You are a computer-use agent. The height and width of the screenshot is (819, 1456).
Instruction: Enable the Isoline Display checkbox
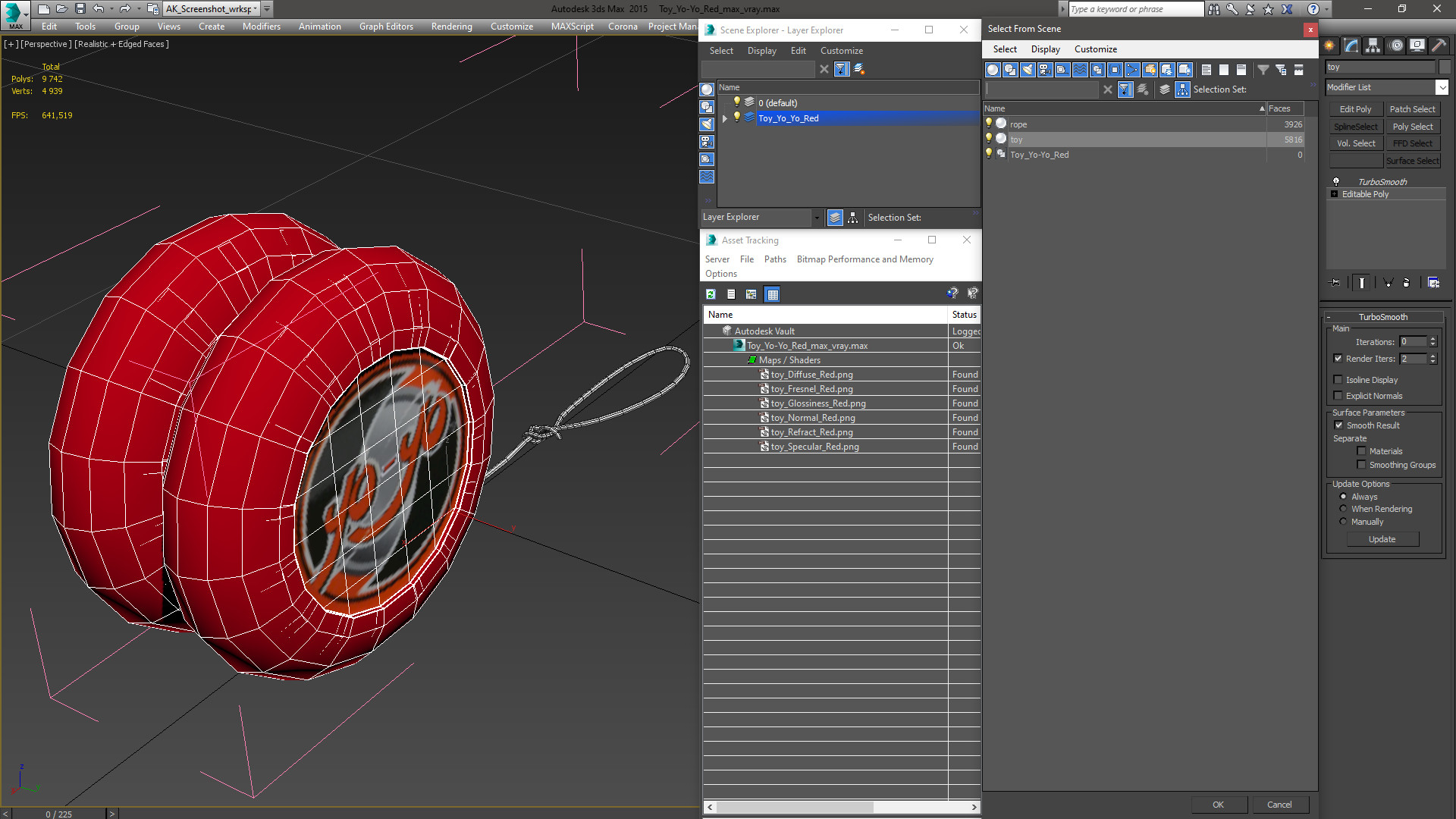coord(1338,380)
